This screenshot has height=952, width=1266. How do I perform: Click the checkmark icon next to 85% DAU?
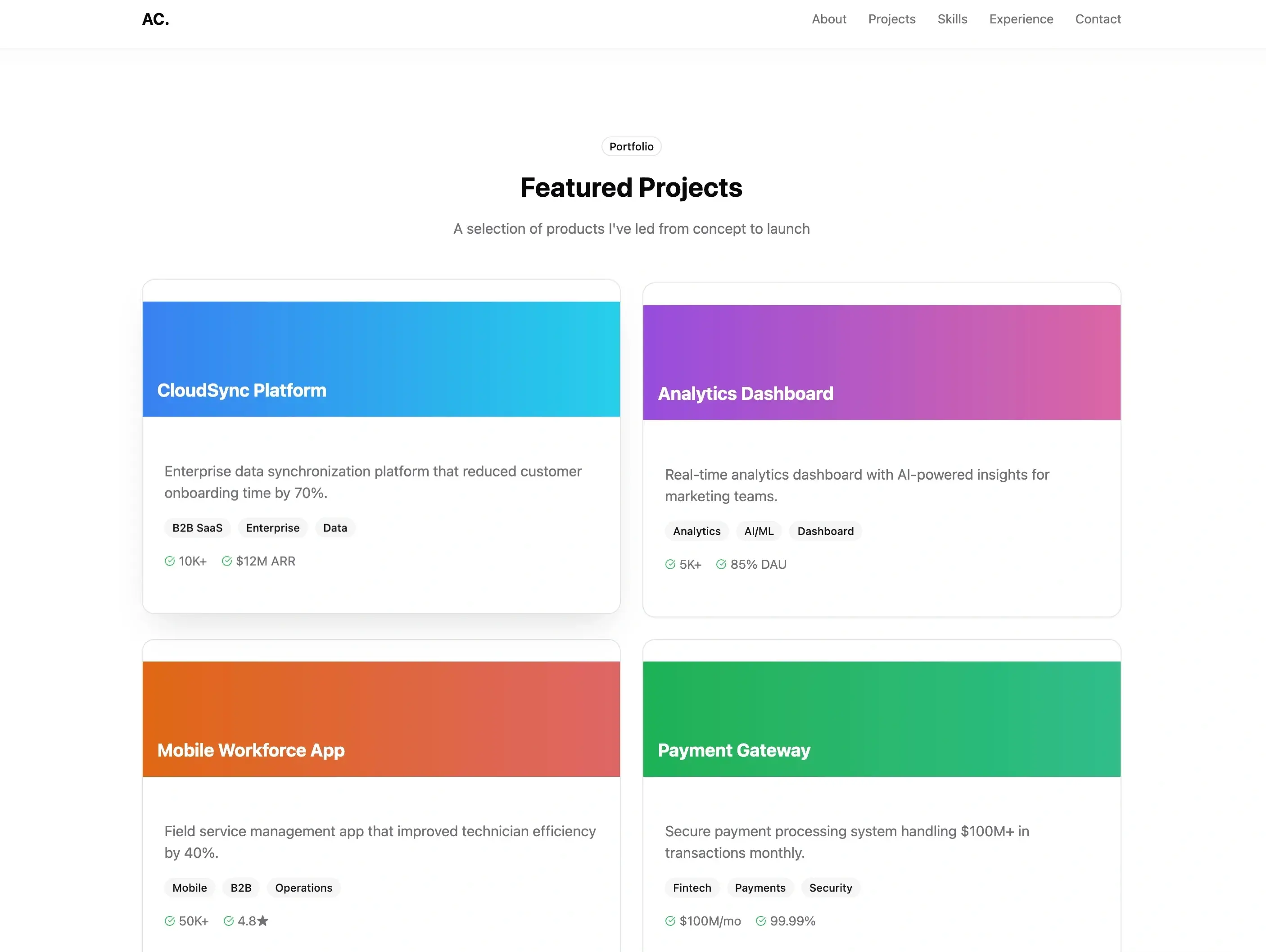pyautogui.click(x=721, y=564)
